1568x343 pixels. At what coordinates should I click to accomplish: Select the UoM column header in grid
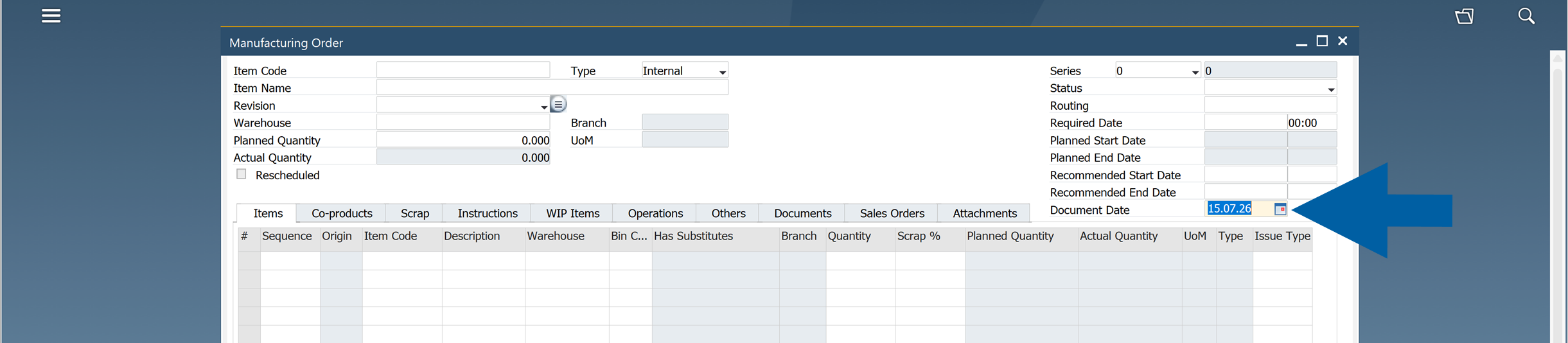click(x=1199, y=236)
